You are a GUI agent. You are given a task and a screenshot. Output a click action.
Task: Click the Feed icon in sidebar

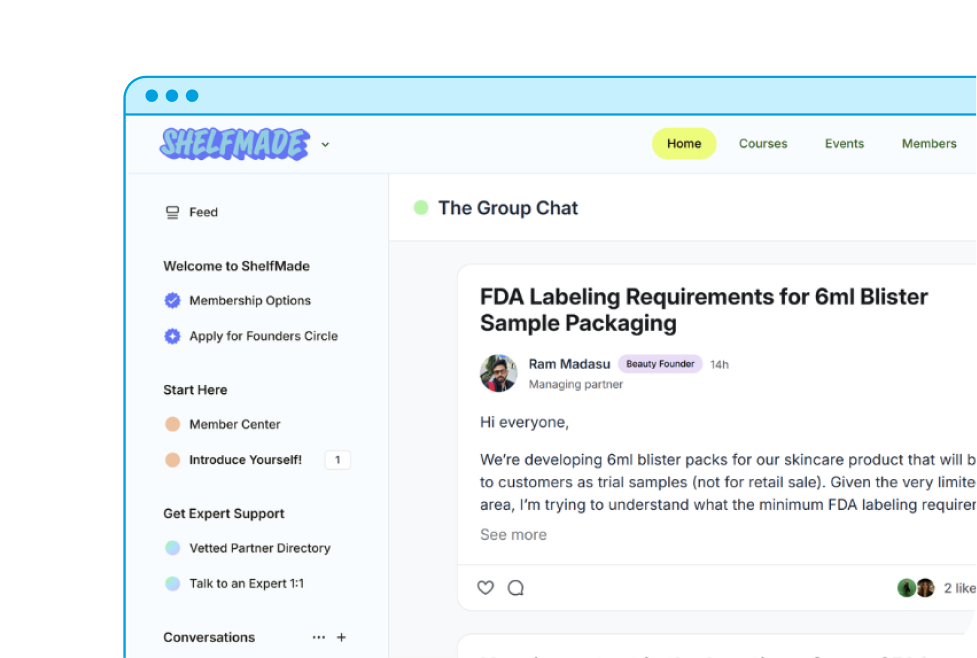pos(172,212)
